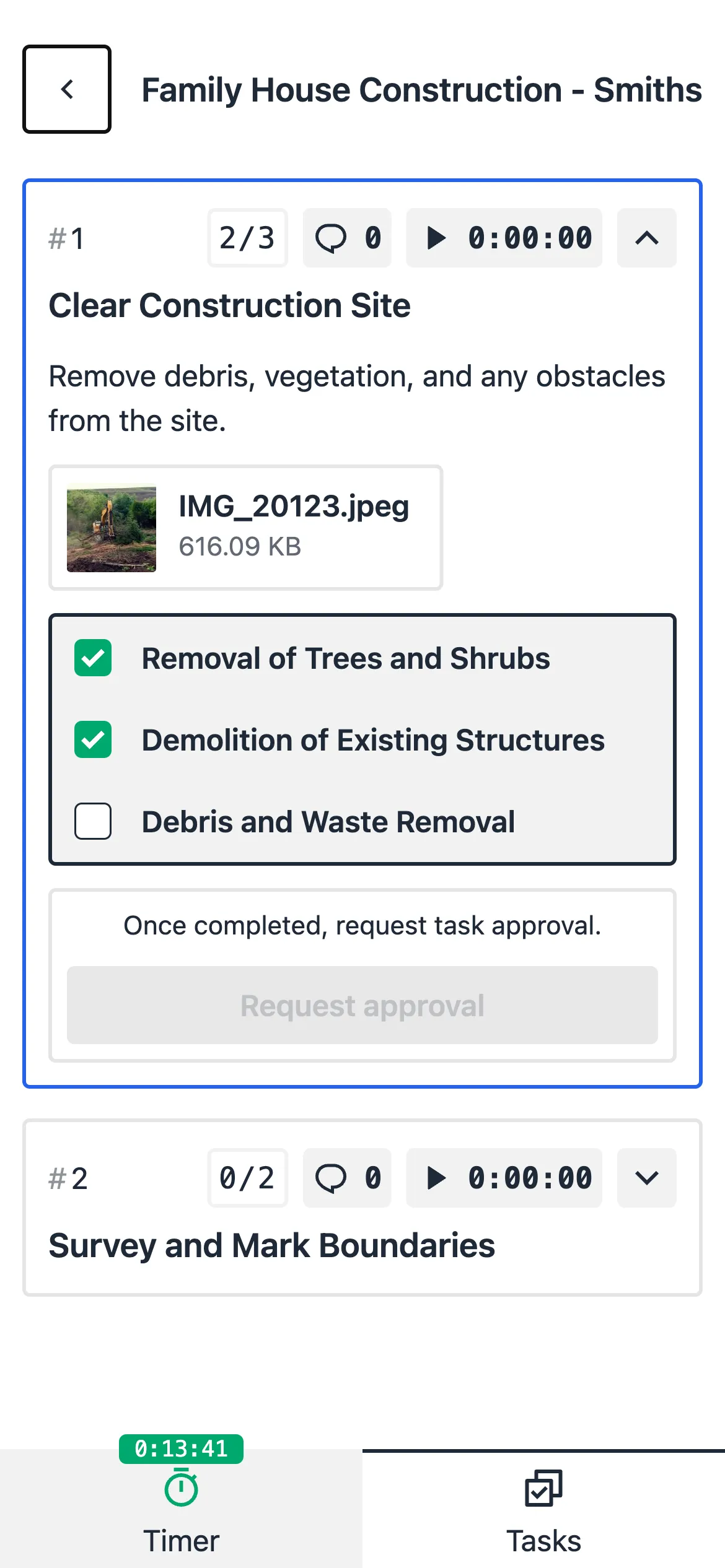Open the 2/3 checklist progress counter
The width and height of the screenshot is (725, 1568).
(x=247, y=238)
